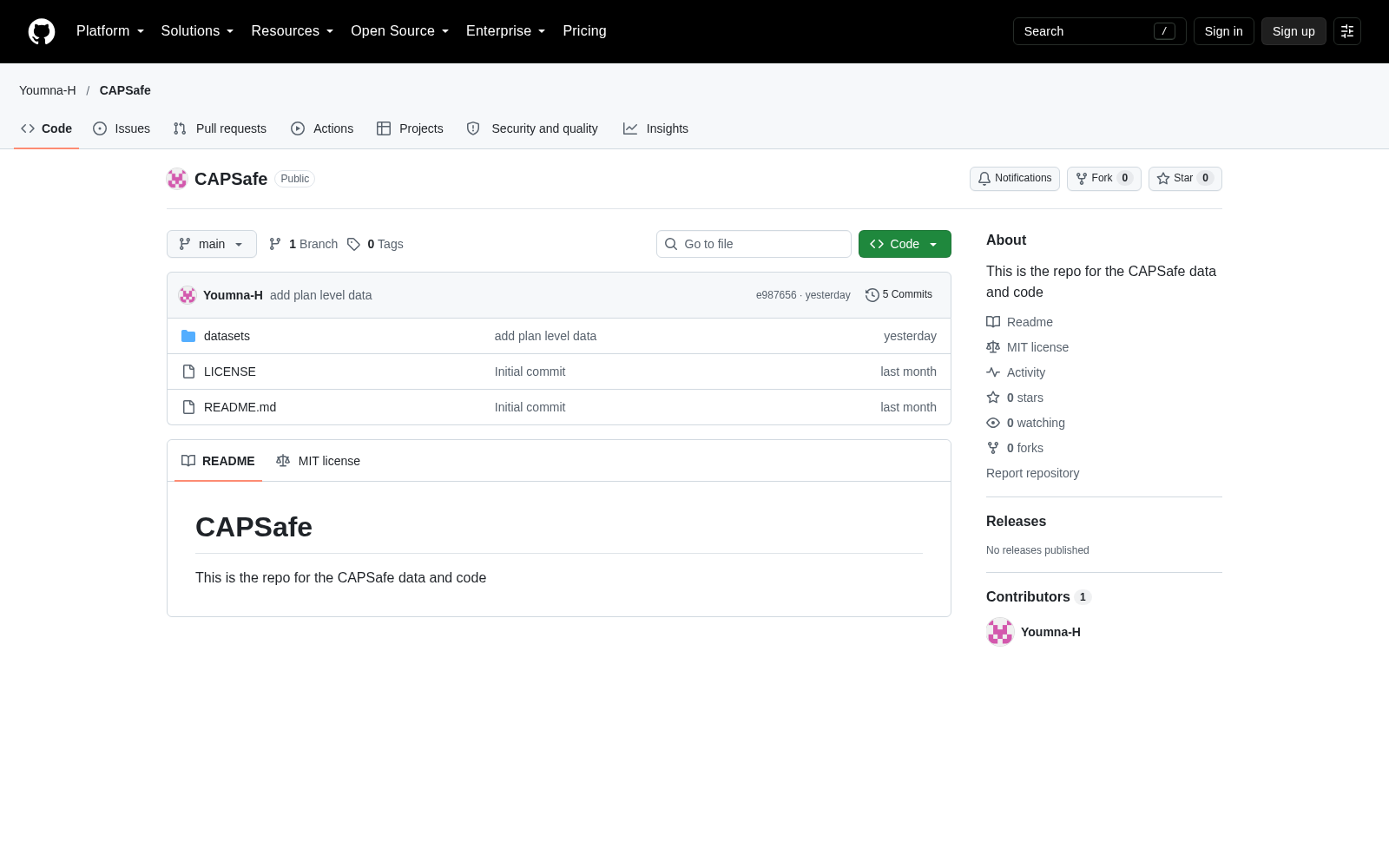
Task: Select the MIT license tab in README panel
Action: pos(318,461)
